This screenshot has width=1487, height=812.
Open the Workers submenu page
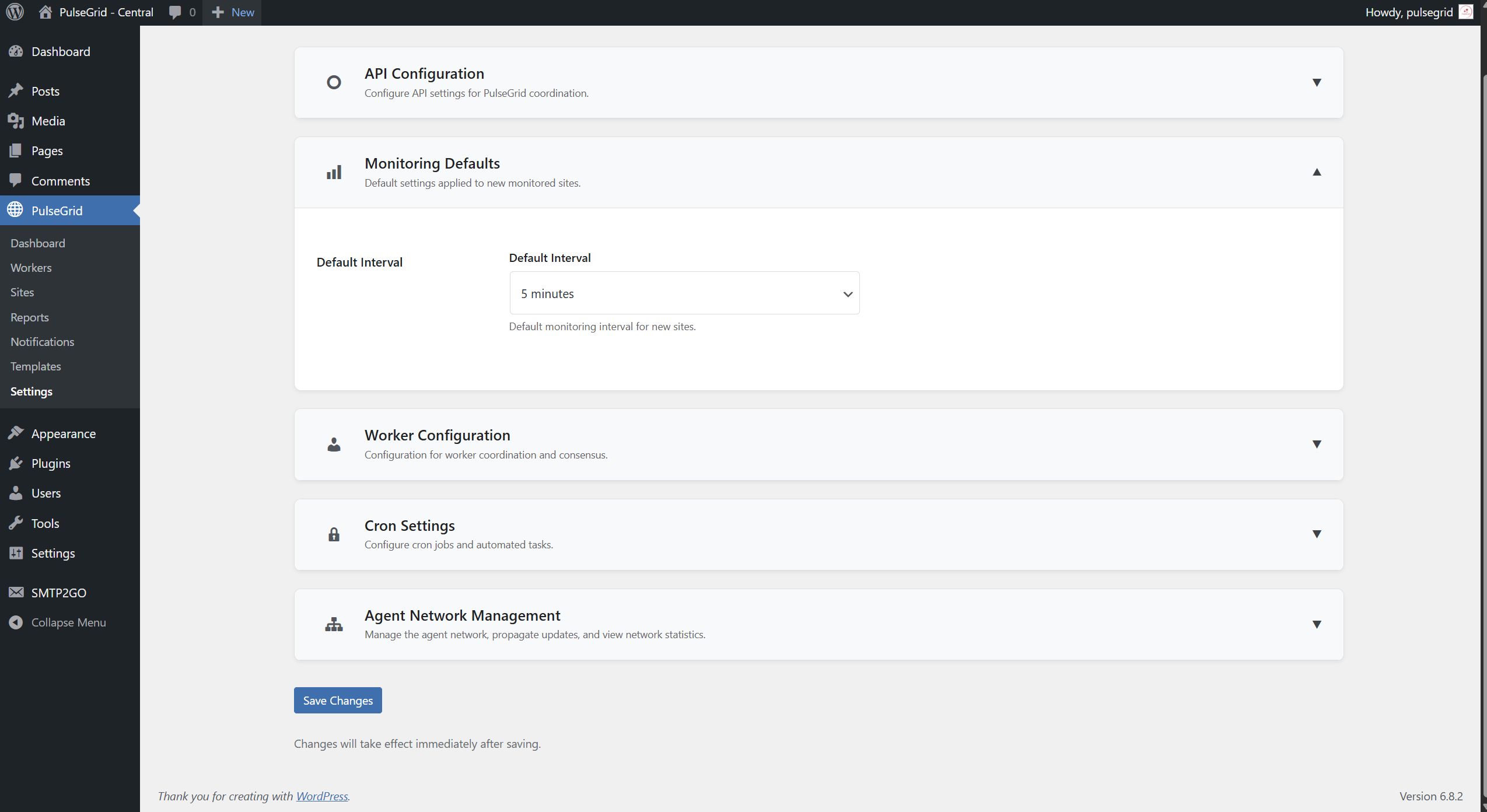31,268
